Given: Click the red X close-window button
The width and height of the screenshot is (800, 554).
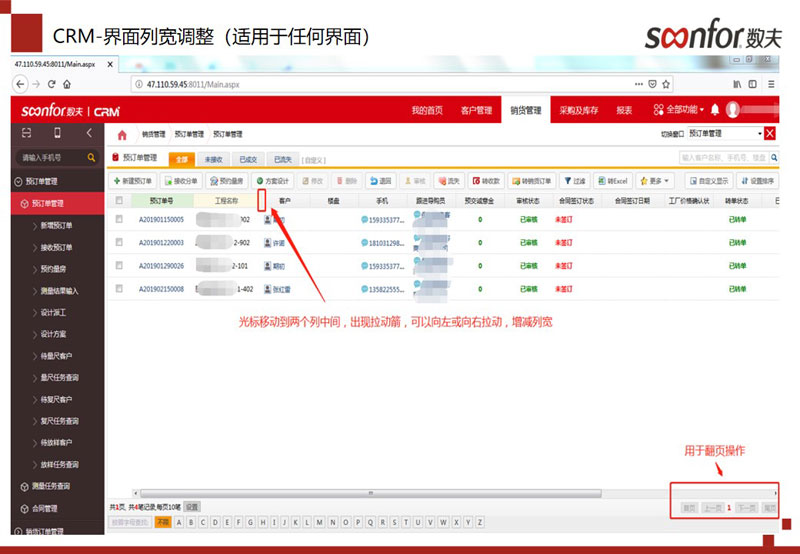Looking at the screenshot, I should coord(771,133).
